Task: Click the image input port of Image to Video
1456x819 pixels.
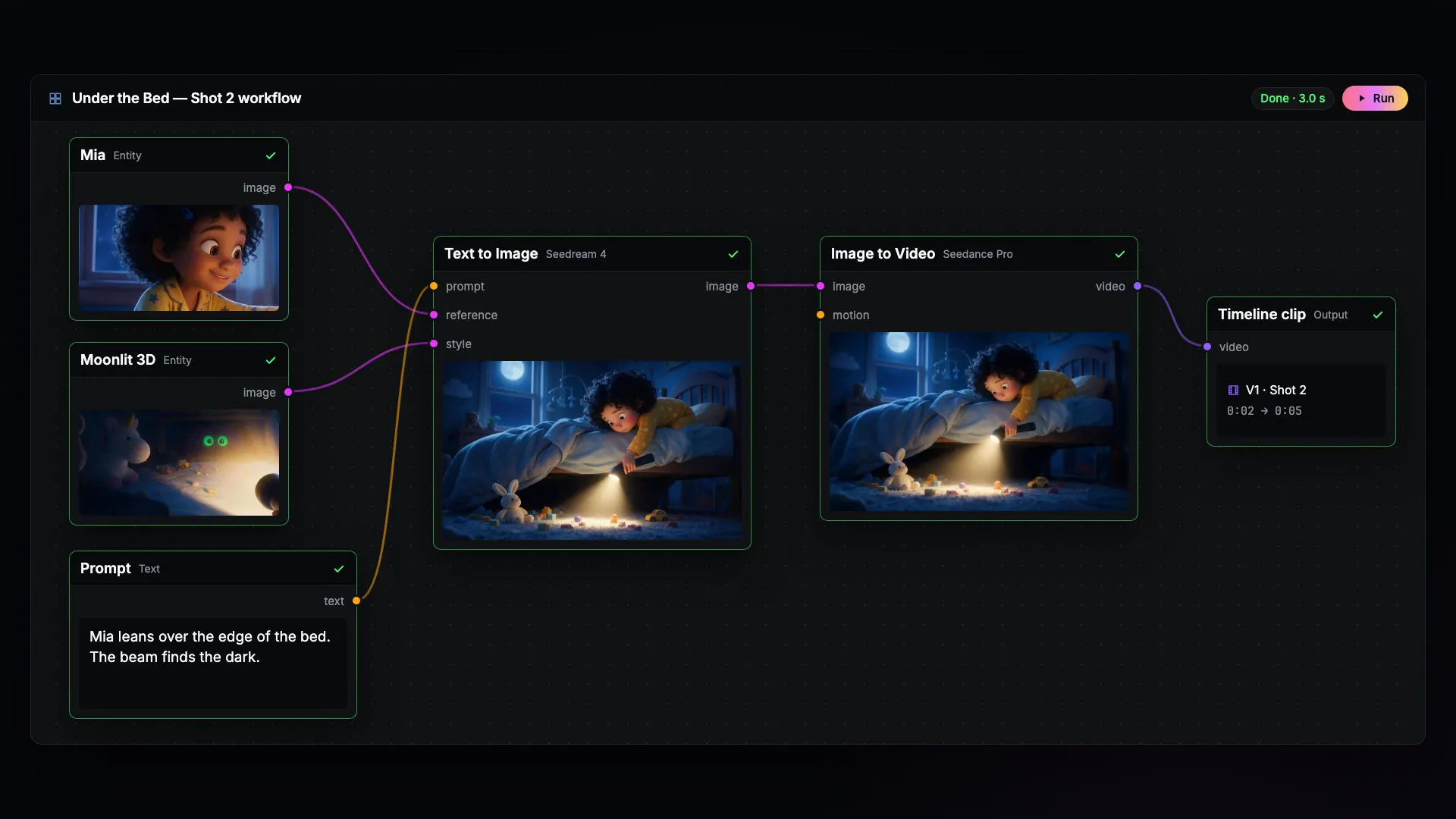Action: [x=821, y=286]
